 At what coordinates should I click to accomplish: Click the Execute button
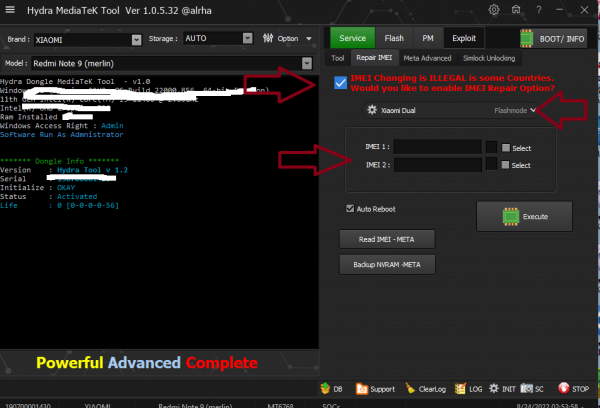(x=524, y=216)
